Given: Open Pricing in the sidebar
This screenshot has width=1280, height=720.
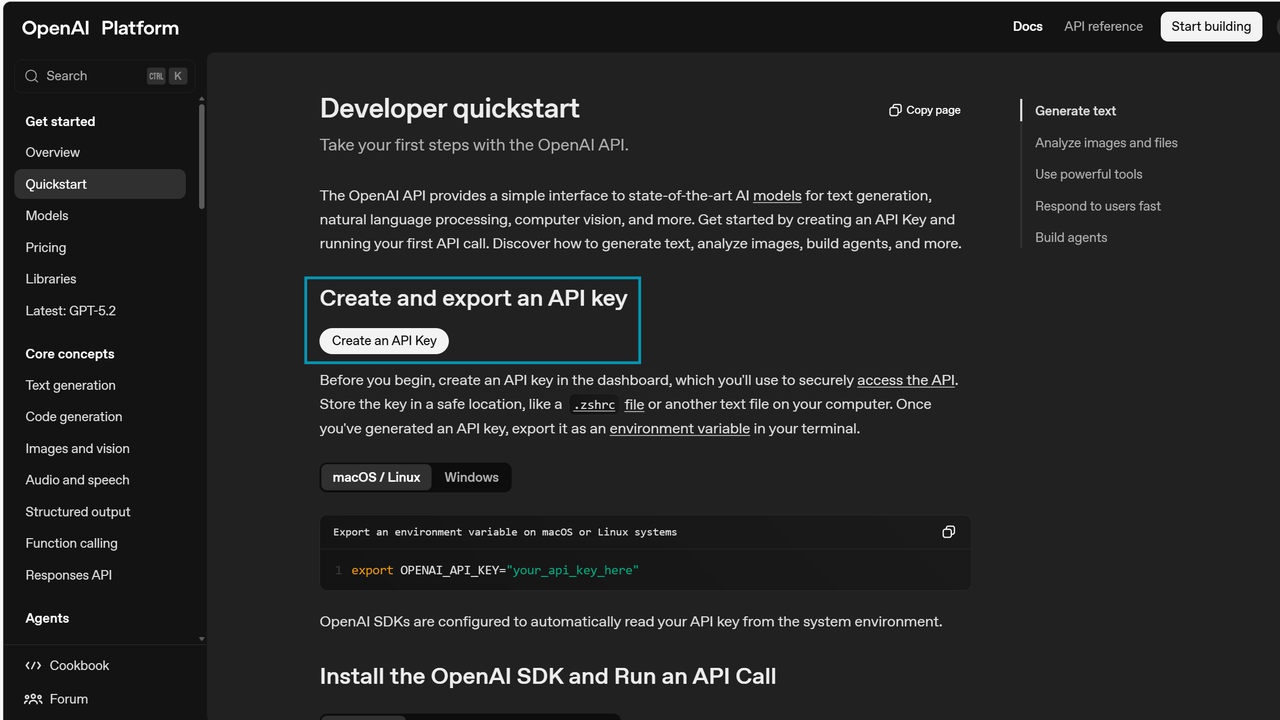Looking at the screenshot, I should point(46,247).
